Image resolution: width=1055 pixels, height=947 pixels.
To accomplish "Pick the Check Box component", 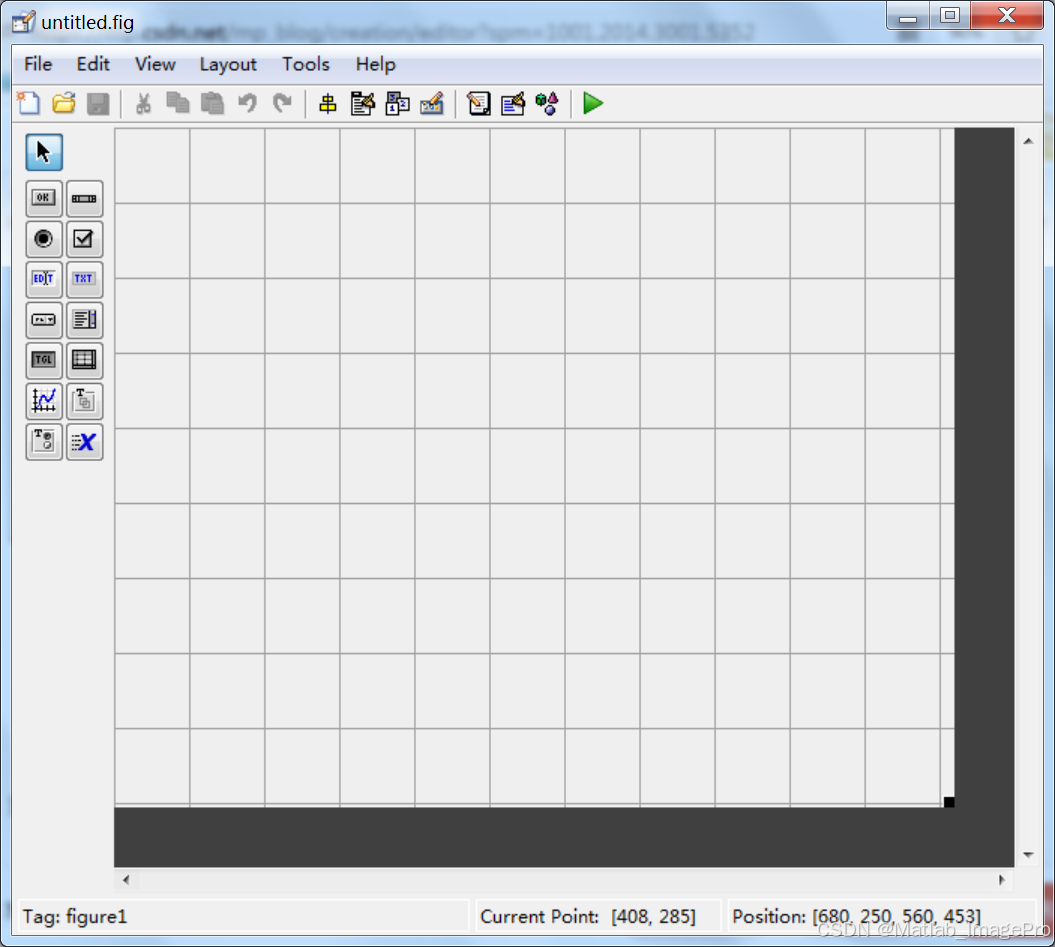I will (x=85, y=239).
